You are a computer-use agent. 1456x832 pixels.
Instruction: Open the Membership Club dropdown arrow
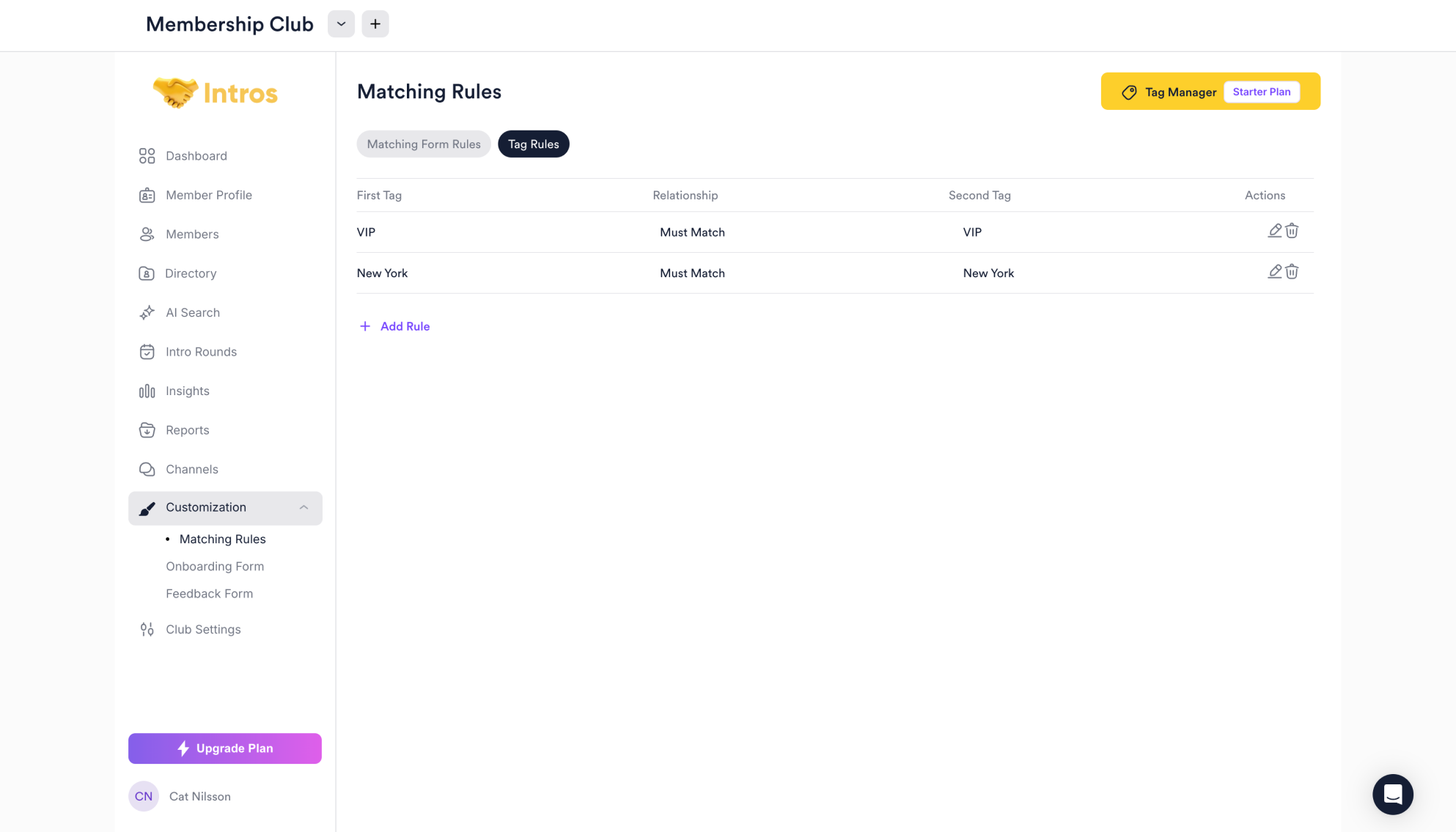[x=341, y=24]
